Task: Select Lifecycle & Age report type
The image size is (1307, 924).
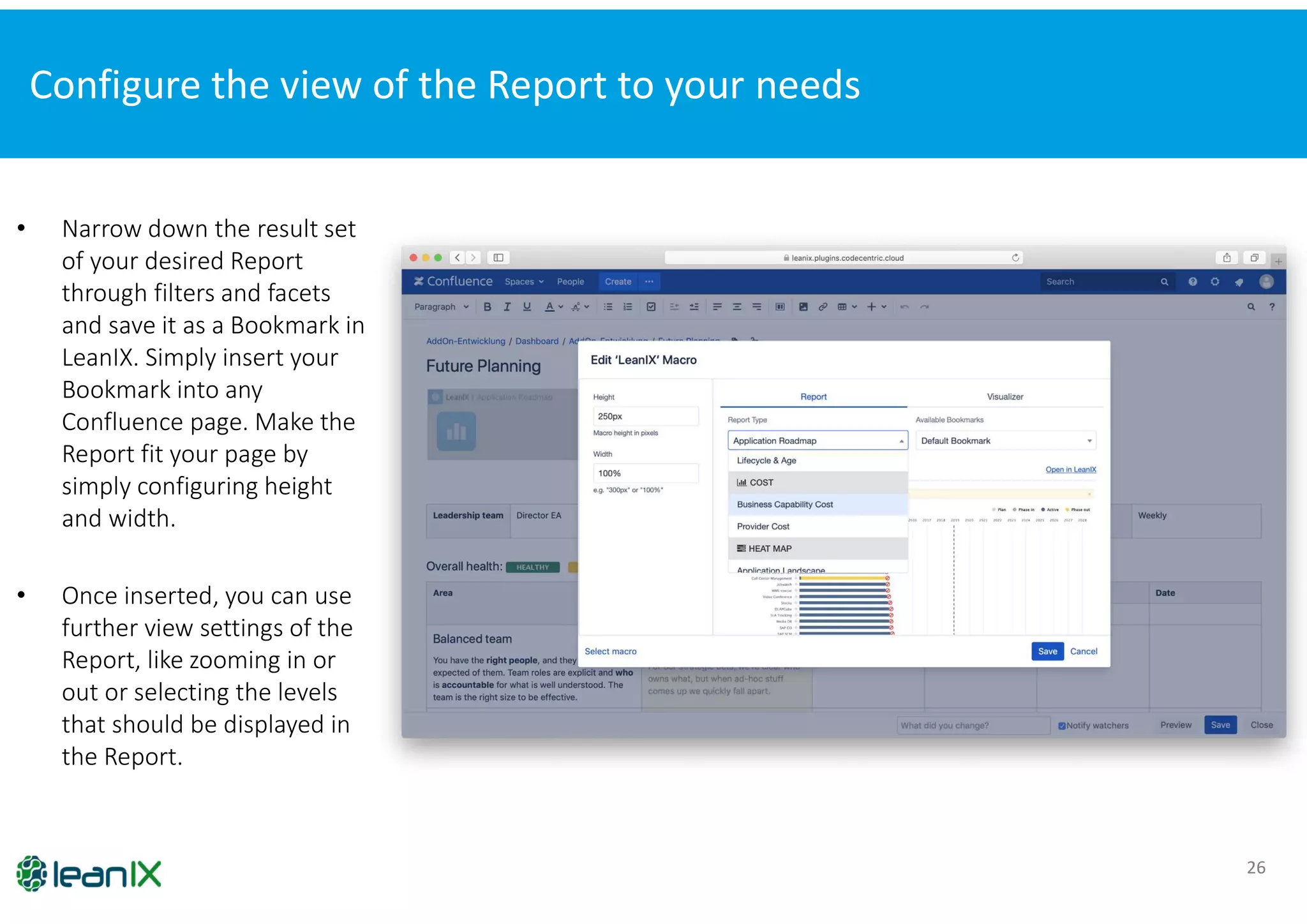Action: pos(818,461)
